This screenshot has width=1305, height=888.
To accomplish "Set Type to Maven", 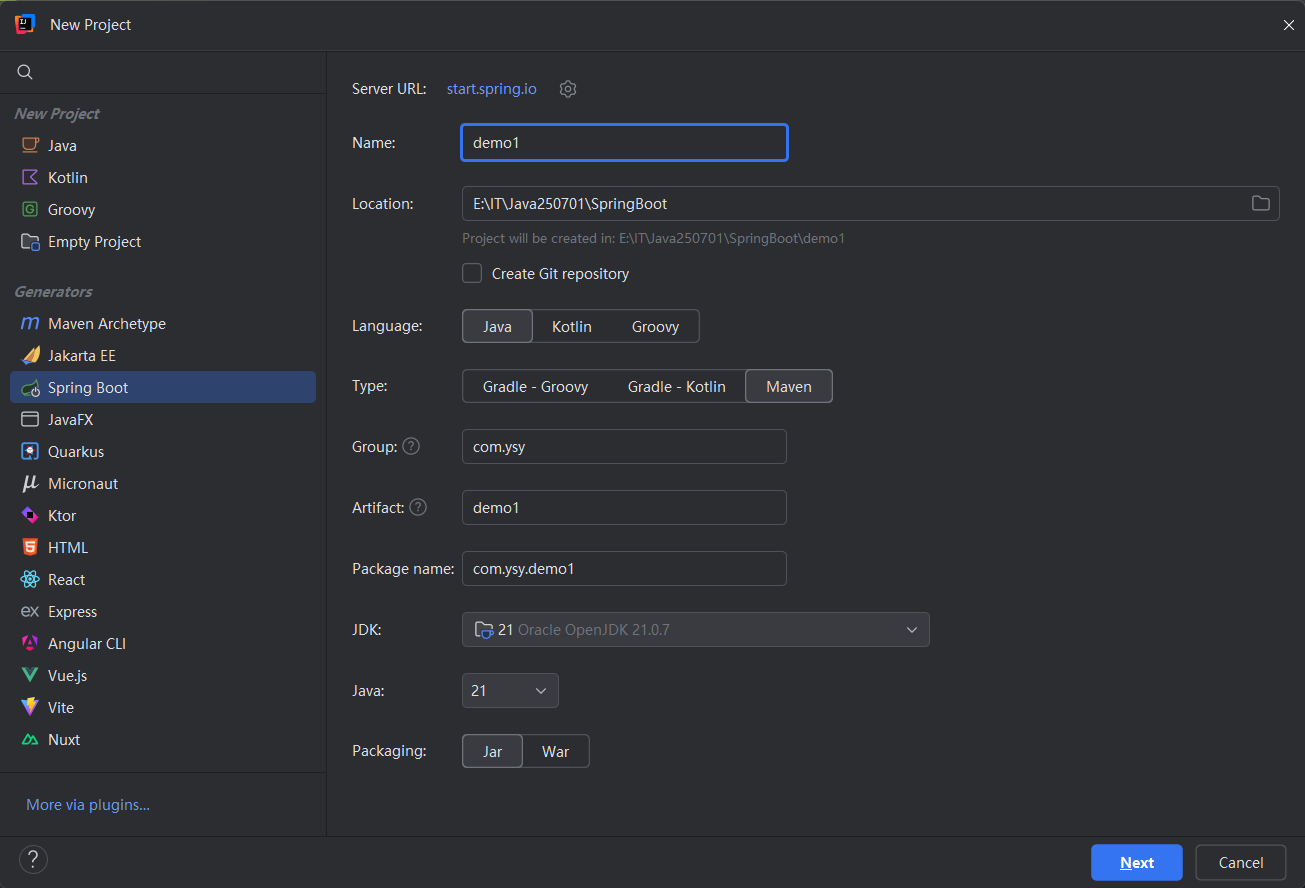I will click(789, 386).
